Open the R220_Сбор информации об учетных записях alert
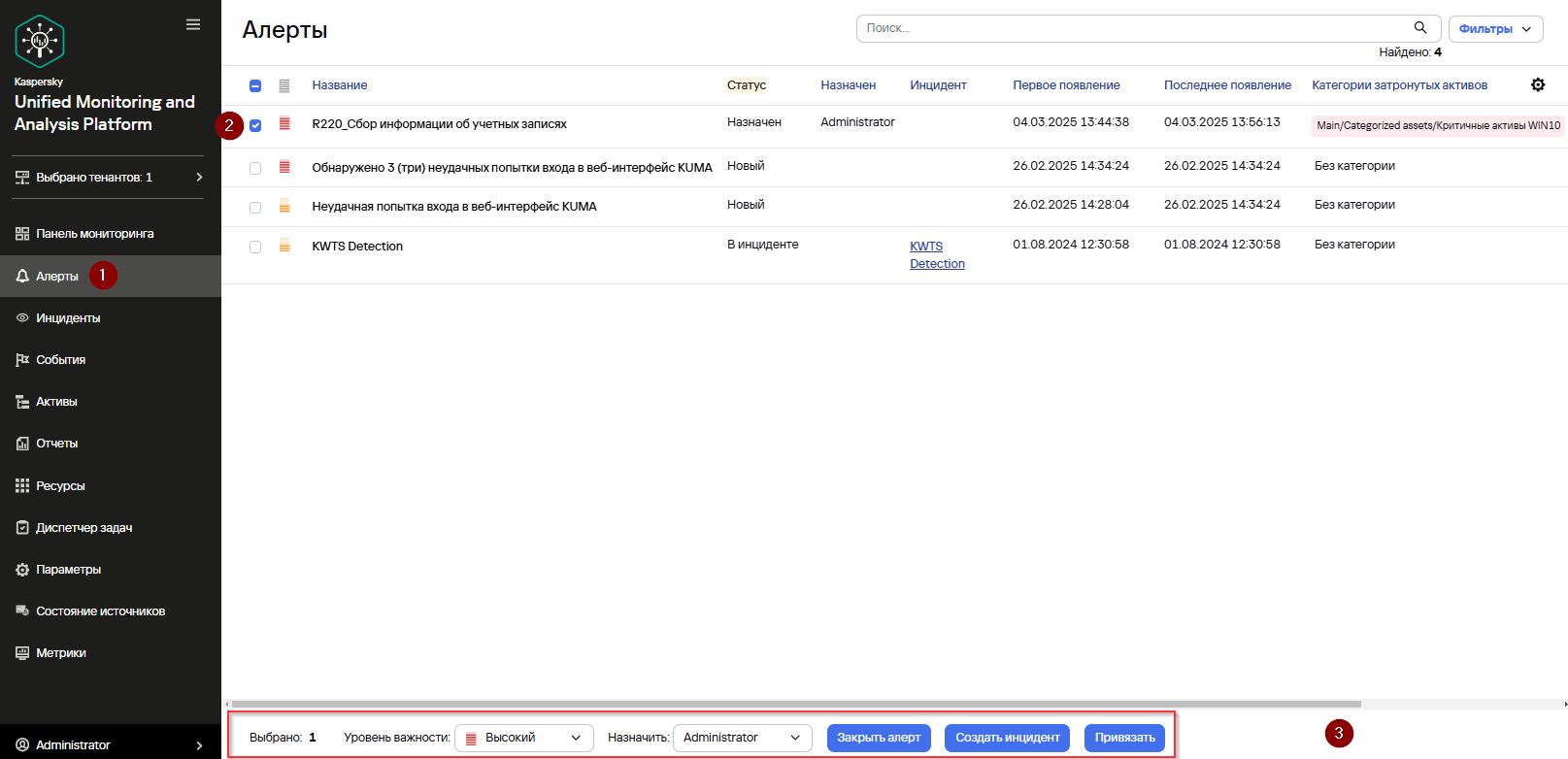The height and width of the screenshot is (759, 1568). (x=439, y=124)
